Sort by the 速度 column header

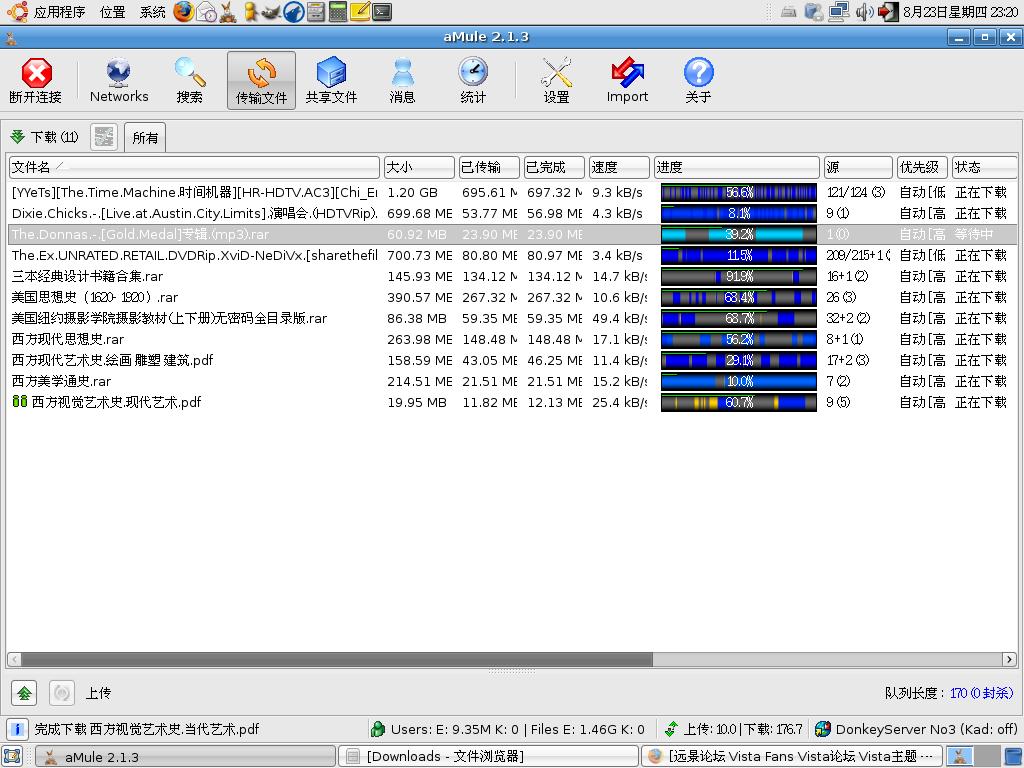click(x=618, y=167)
